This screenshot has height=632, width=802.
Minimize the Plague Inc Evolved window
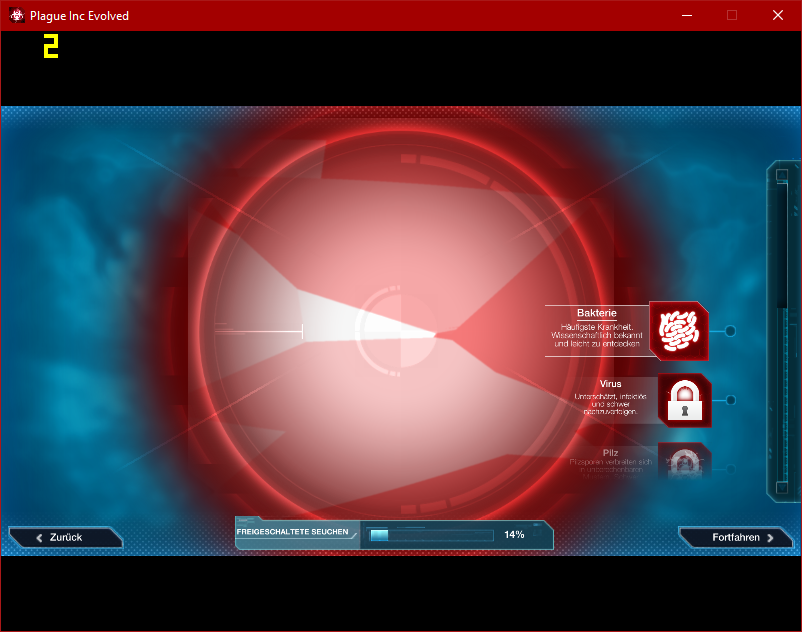tap(687, 15)
